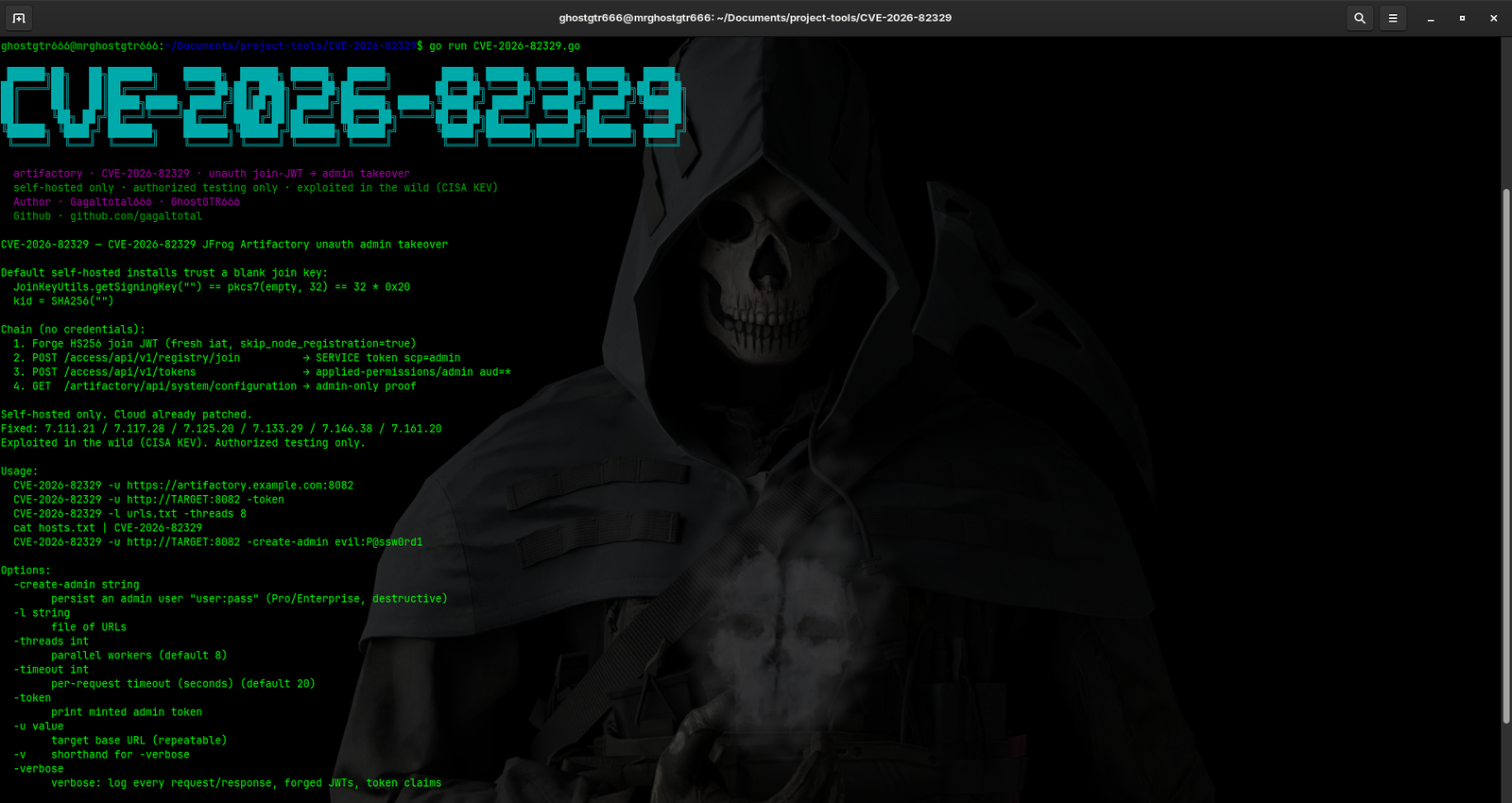Click the "Options:" heading
The height and width of the screenshot is (803, 1512).
click(26, 571)
